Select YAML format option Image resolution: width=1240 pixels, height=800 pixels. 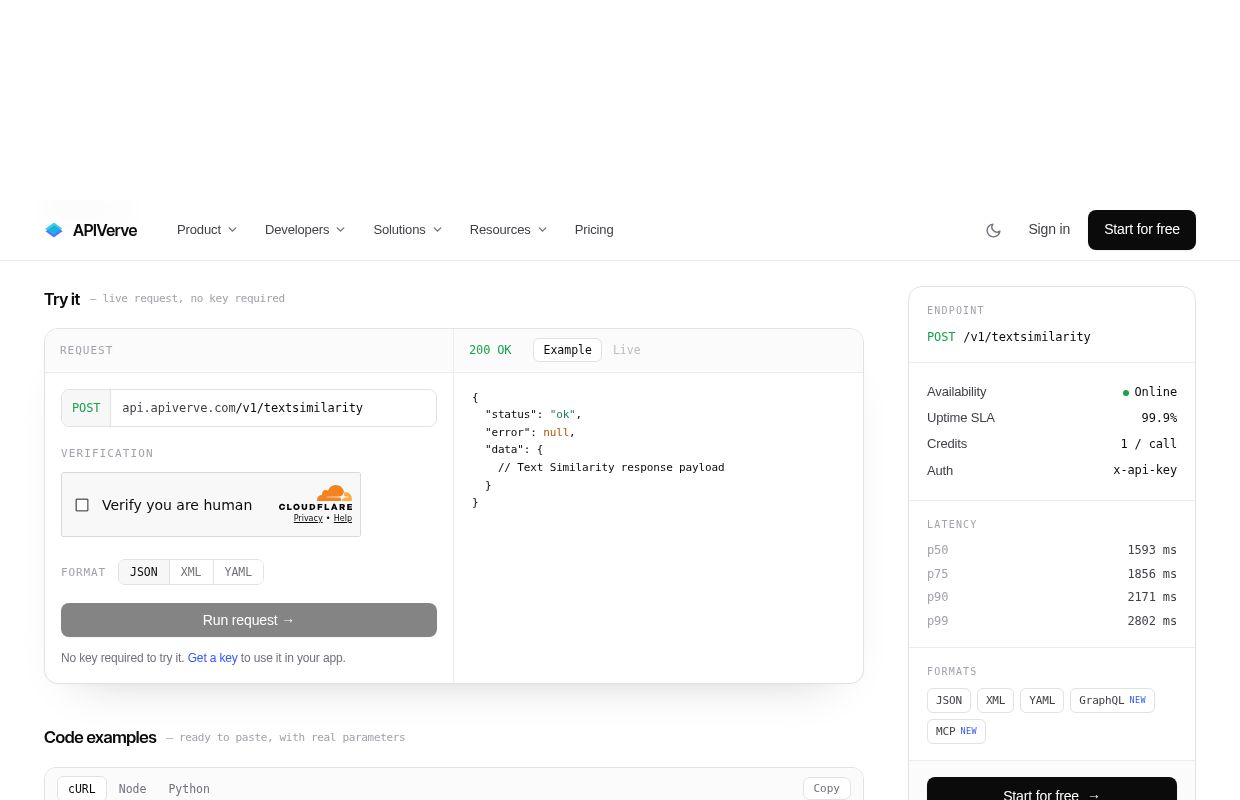[x=238, y=572]
